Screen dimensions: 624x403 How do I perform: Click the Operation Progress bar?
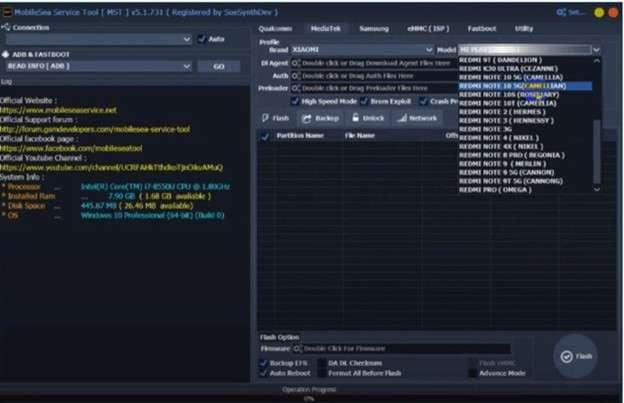coord(309,398)
